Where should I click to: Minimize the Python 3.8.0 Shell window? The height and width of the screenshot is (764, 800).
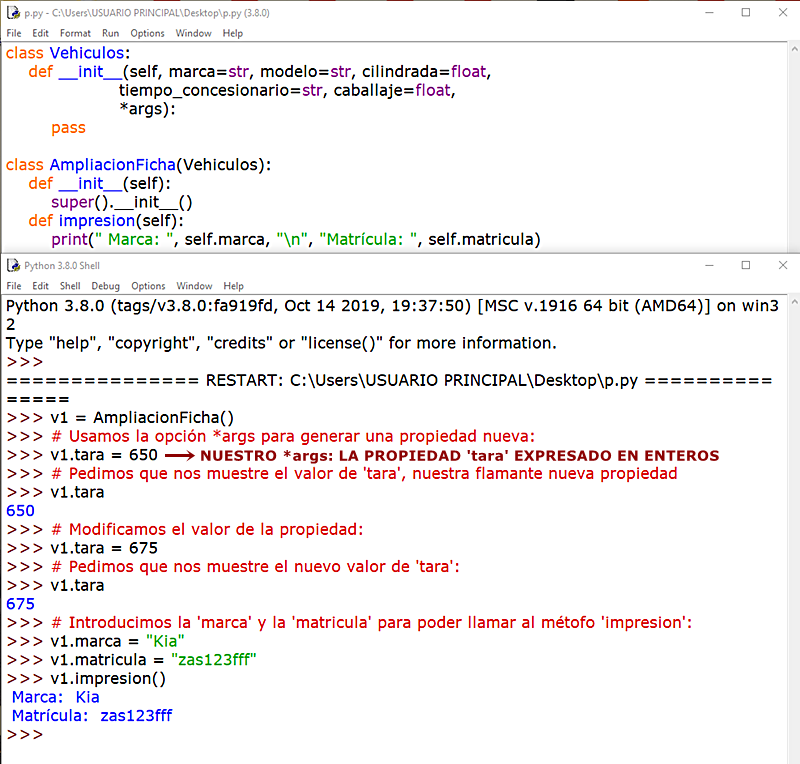[710, 265]
